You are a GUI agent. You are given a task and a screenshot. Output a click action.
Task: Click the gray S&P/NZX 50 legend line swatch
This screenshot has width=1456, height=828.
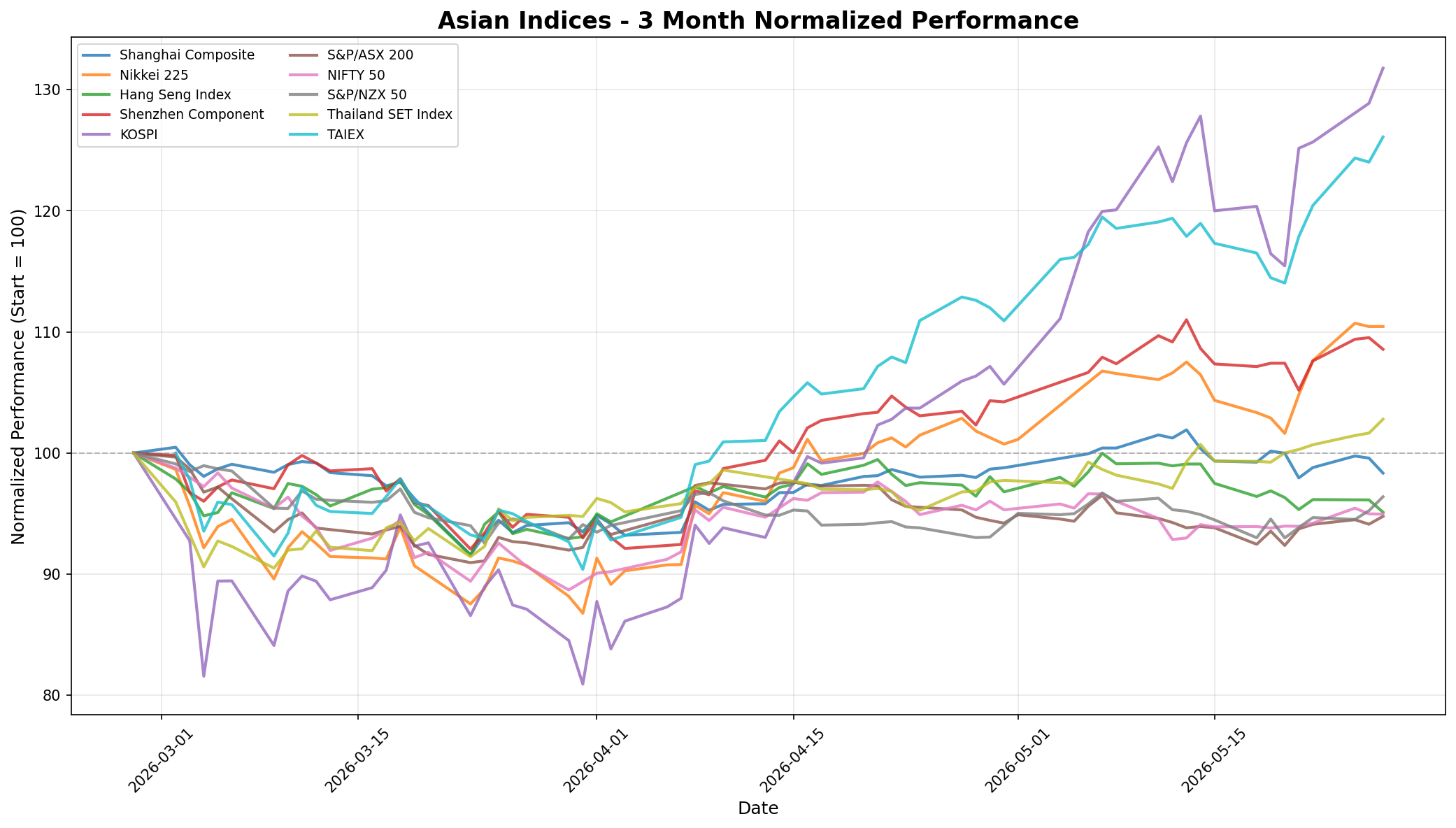(x=301, y=94)
